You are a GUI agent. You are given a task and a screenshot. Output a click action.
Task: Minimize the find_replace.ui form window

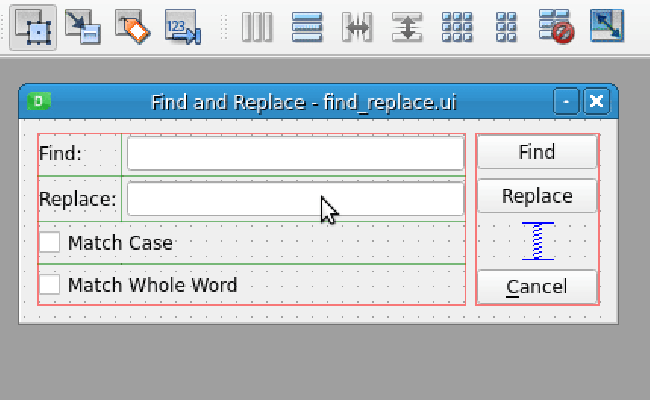pos(566,101)
